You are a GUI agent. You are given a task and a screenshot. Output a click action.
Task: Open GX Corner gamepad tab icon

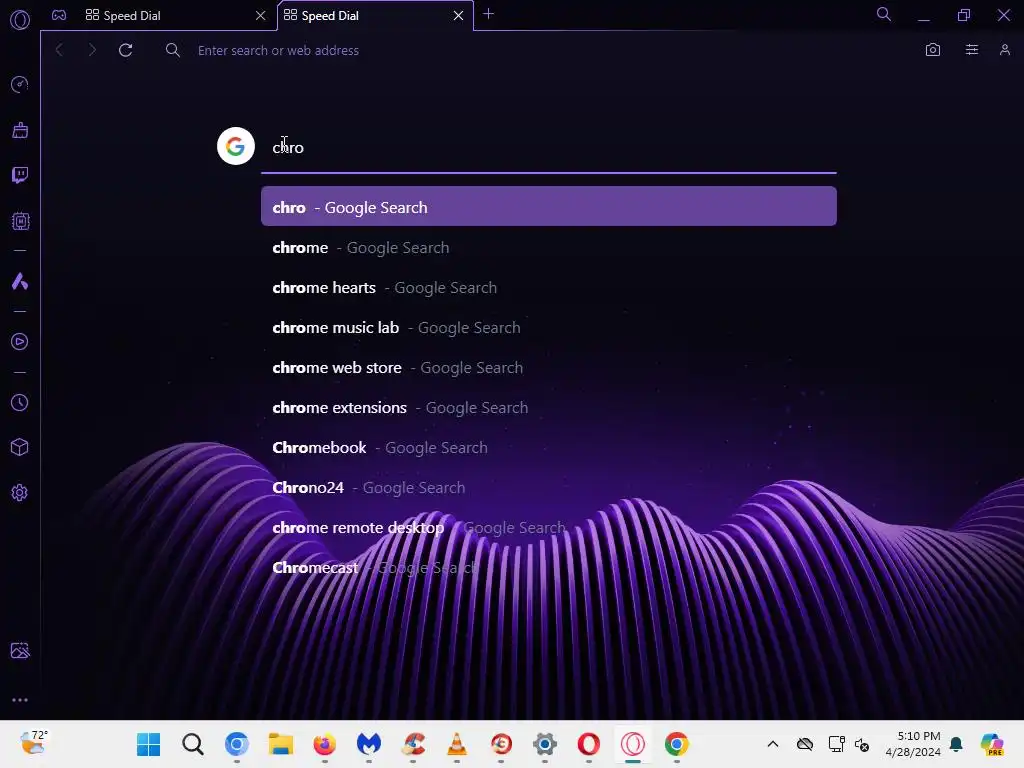point(59,15)
